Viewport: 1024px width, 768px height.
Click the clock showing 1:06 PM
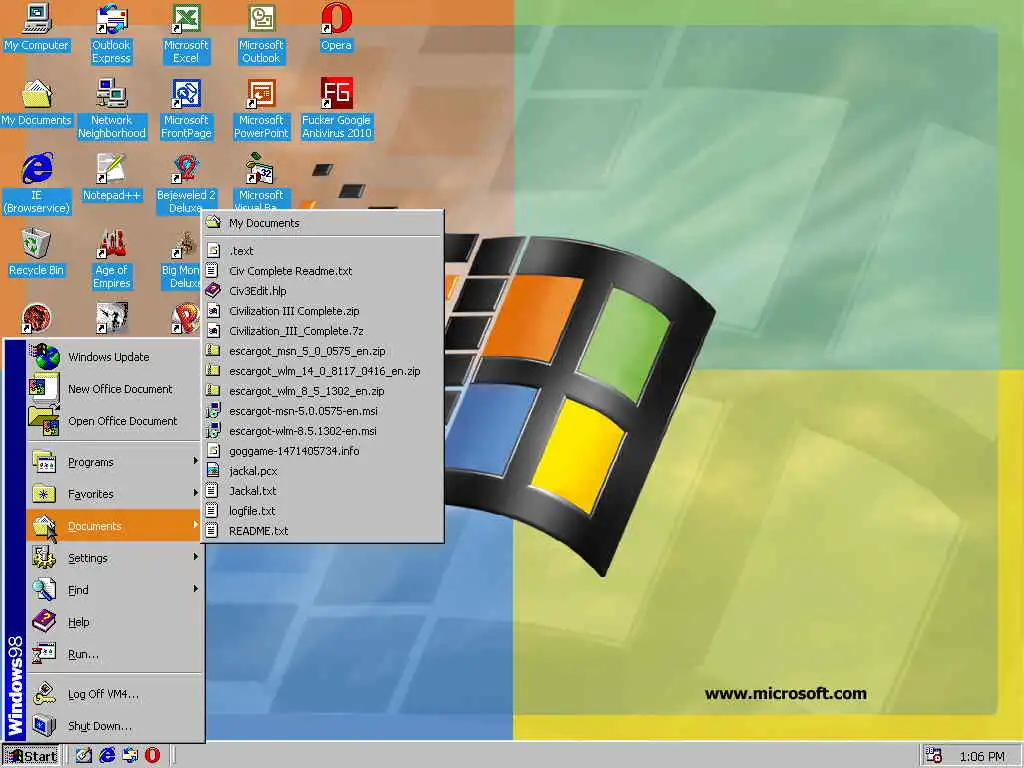pos(982,756)
